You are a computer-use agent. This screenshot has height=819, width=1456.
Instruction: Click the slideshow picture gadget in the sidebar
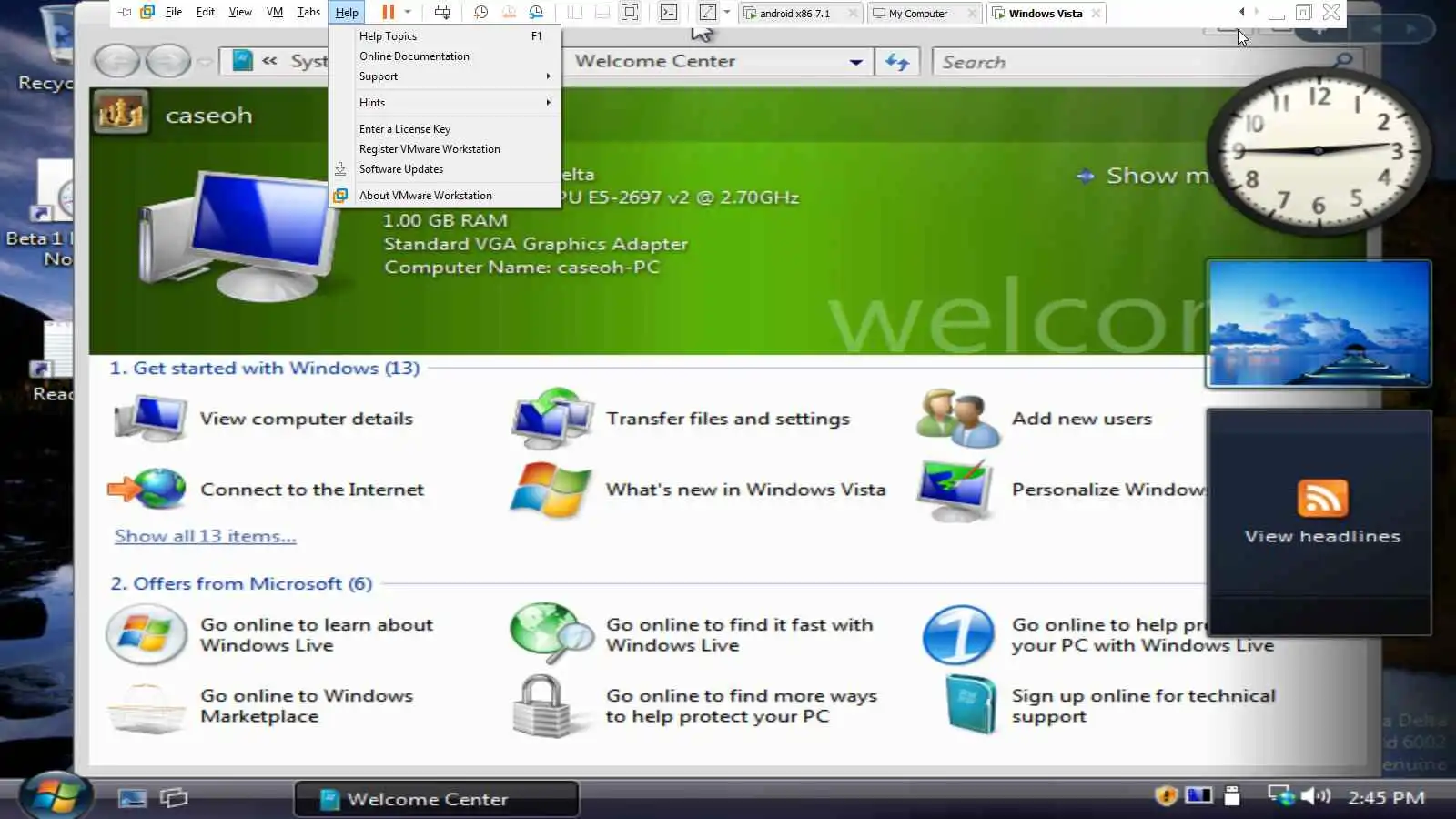coord(1319,324)
